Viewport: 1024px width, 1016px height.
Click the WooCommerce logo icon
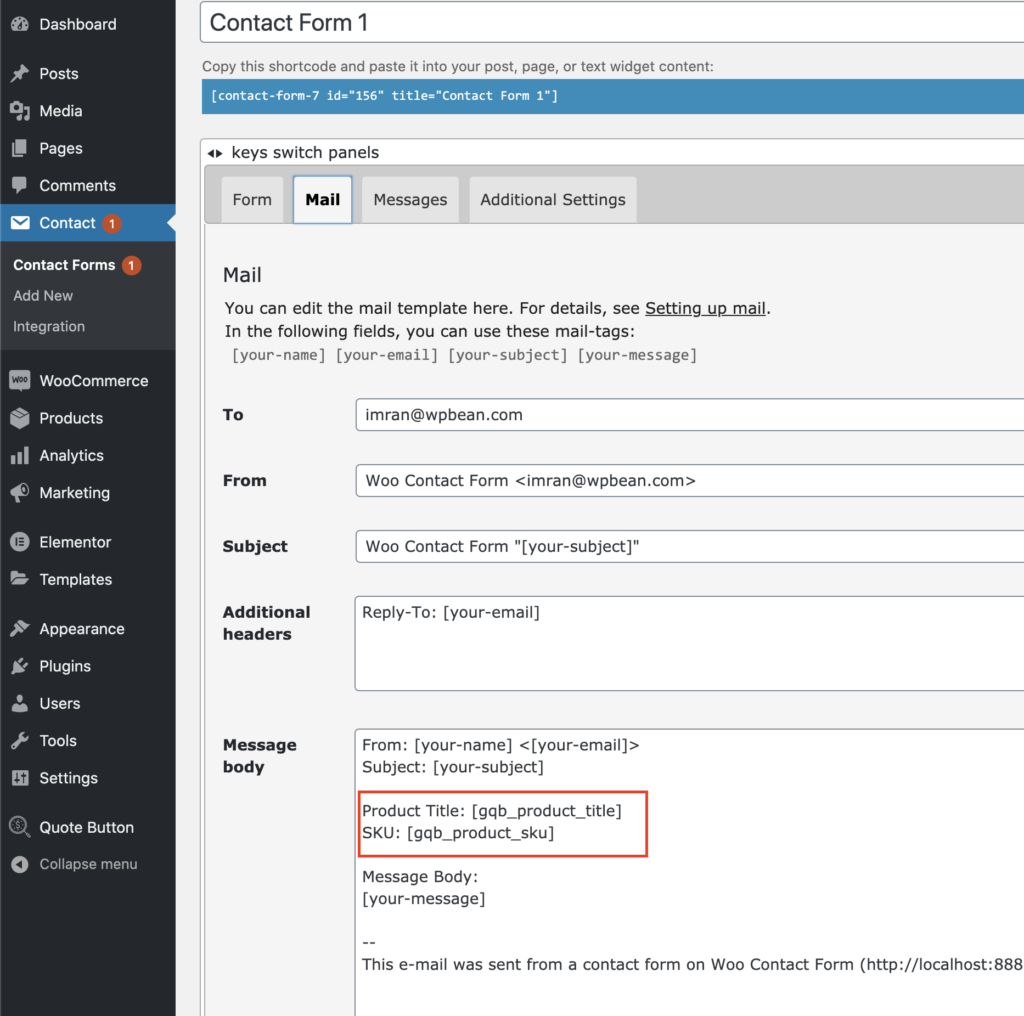[x=20, y=381]
